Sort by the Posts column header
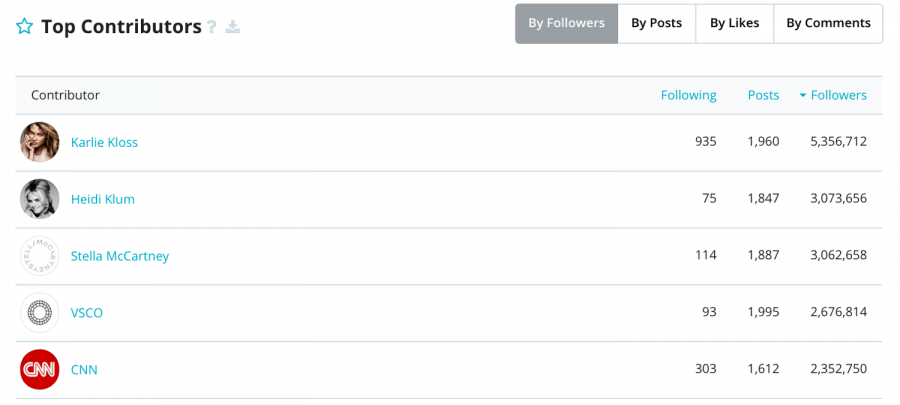Image resolution: width=900 pixels, height=405 pixels. point(763,95)
